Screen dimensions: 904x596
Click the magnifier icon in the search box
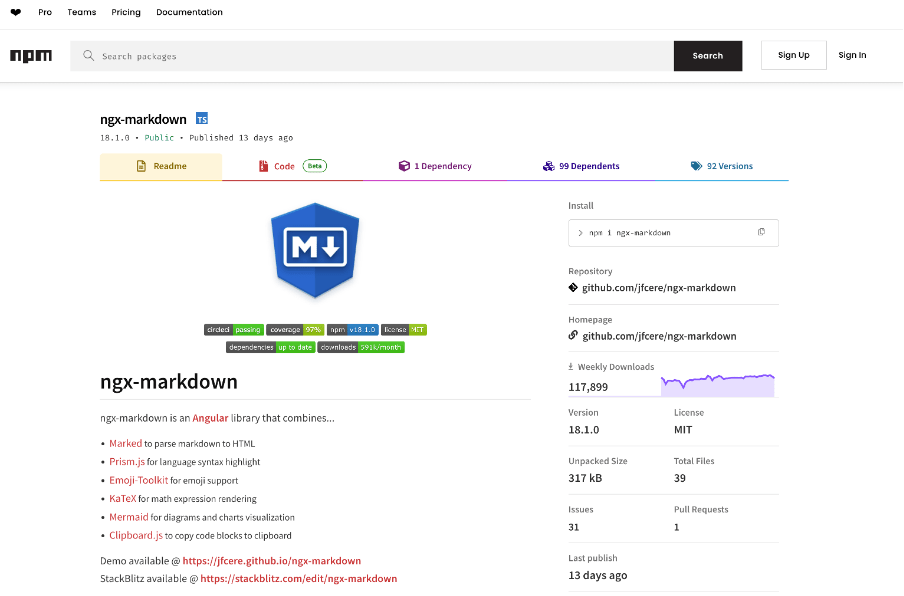point(88,55)
